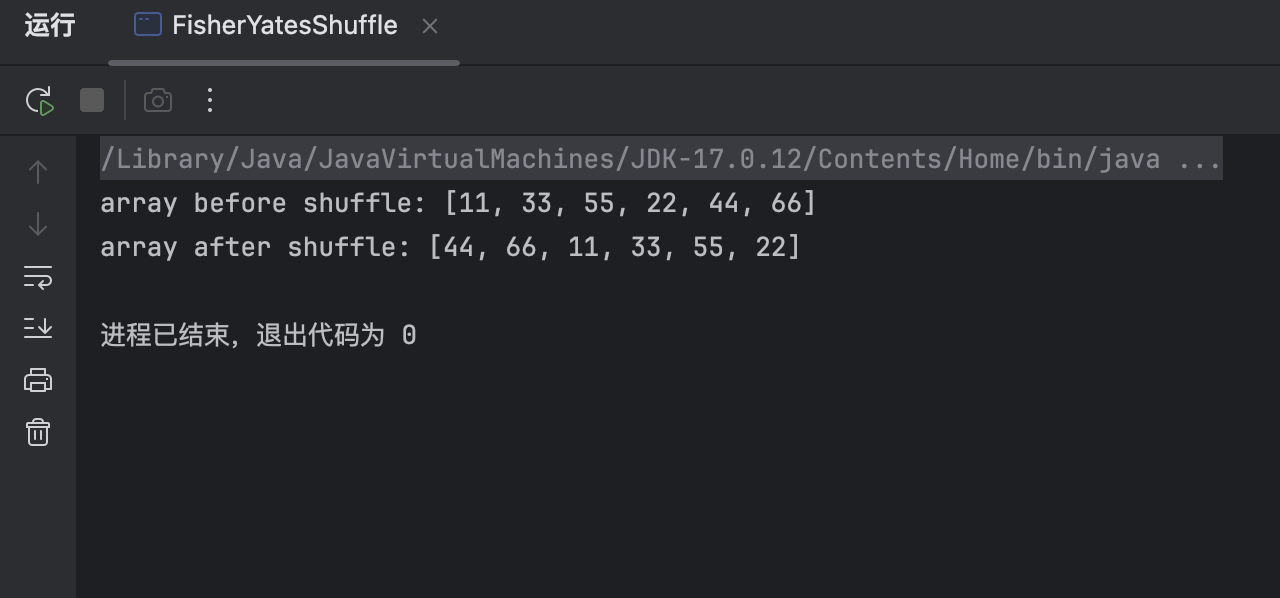Clear all console output with trash icon
Screen dimensions: 1280x598
pyautogui.click(x=38, y=432)
